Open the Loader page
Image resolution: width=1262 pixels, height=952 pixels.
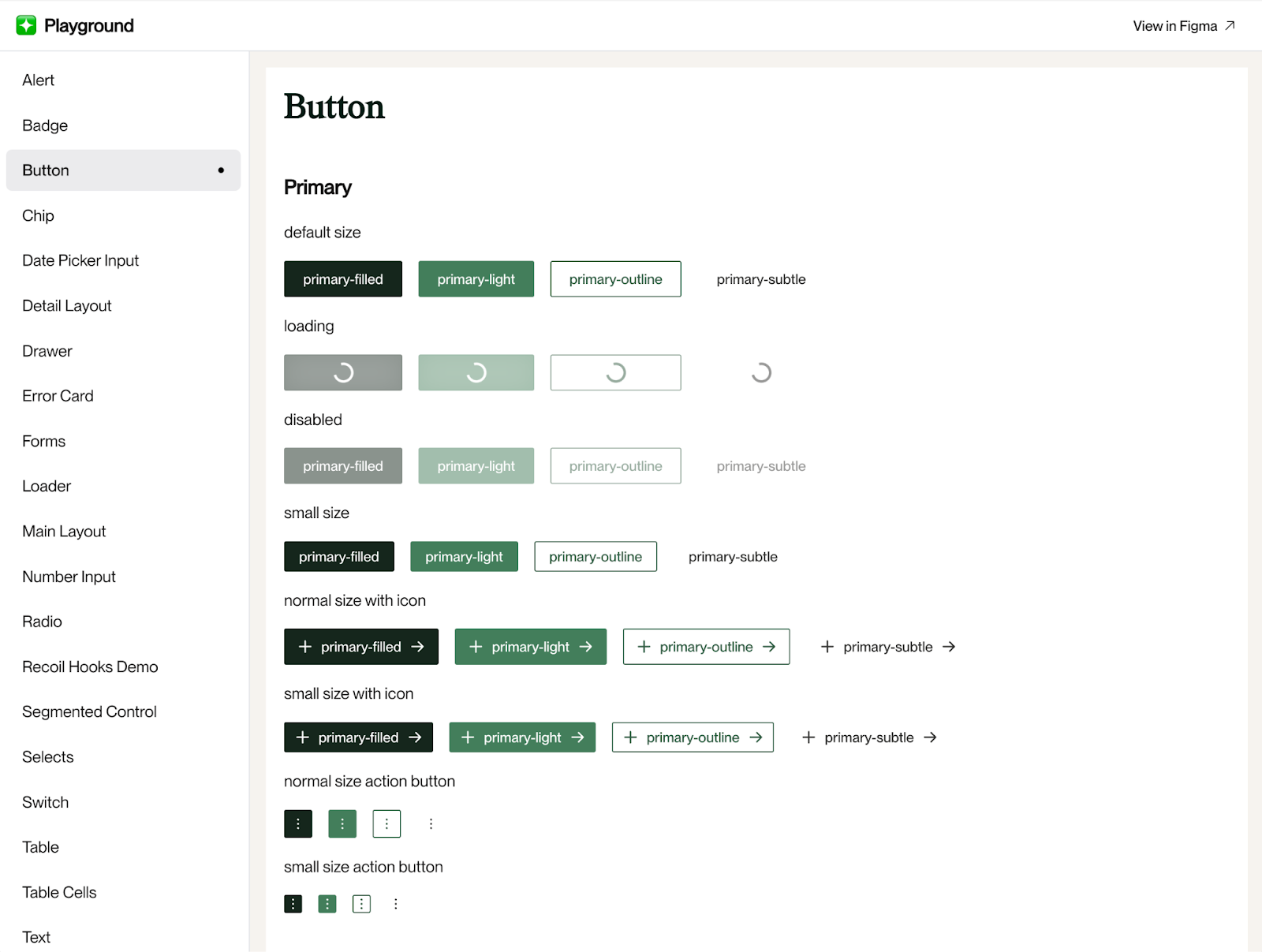[x=123, y=486]
